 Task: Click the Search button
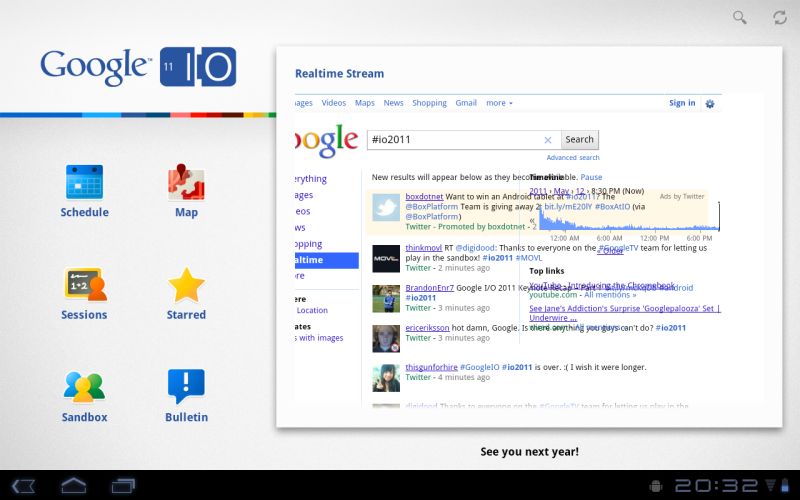click(580, 140)
